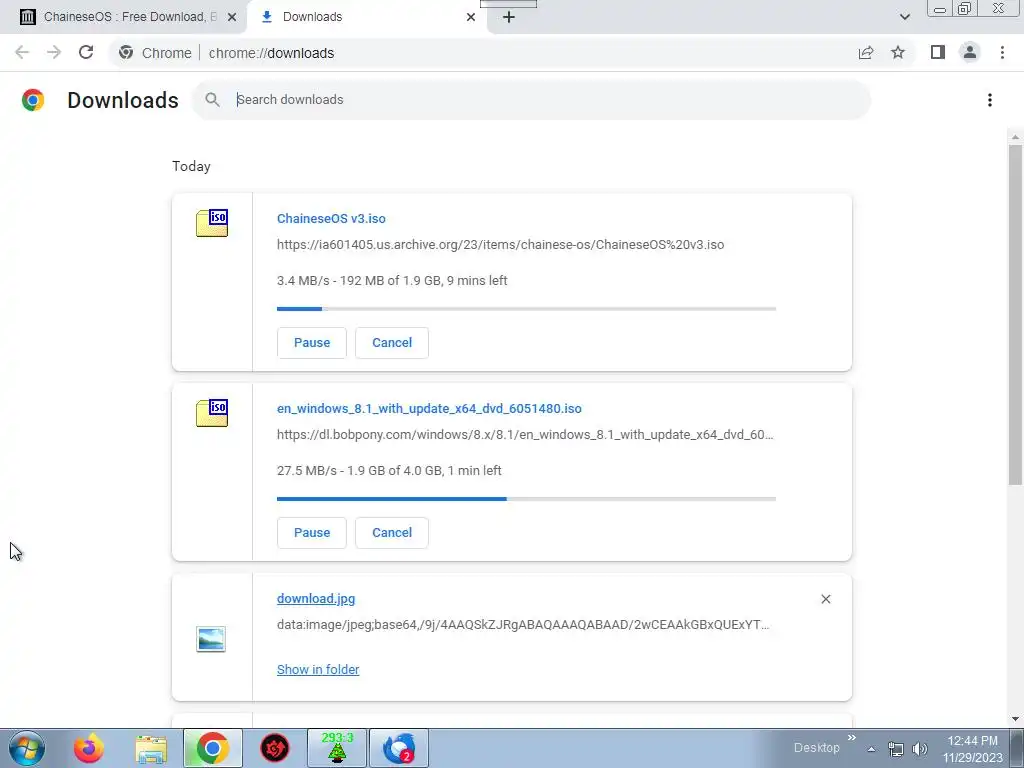
Task: Open Windows Explorer from the taskbar
Action: pyautogui.click(x=151, y=749)
